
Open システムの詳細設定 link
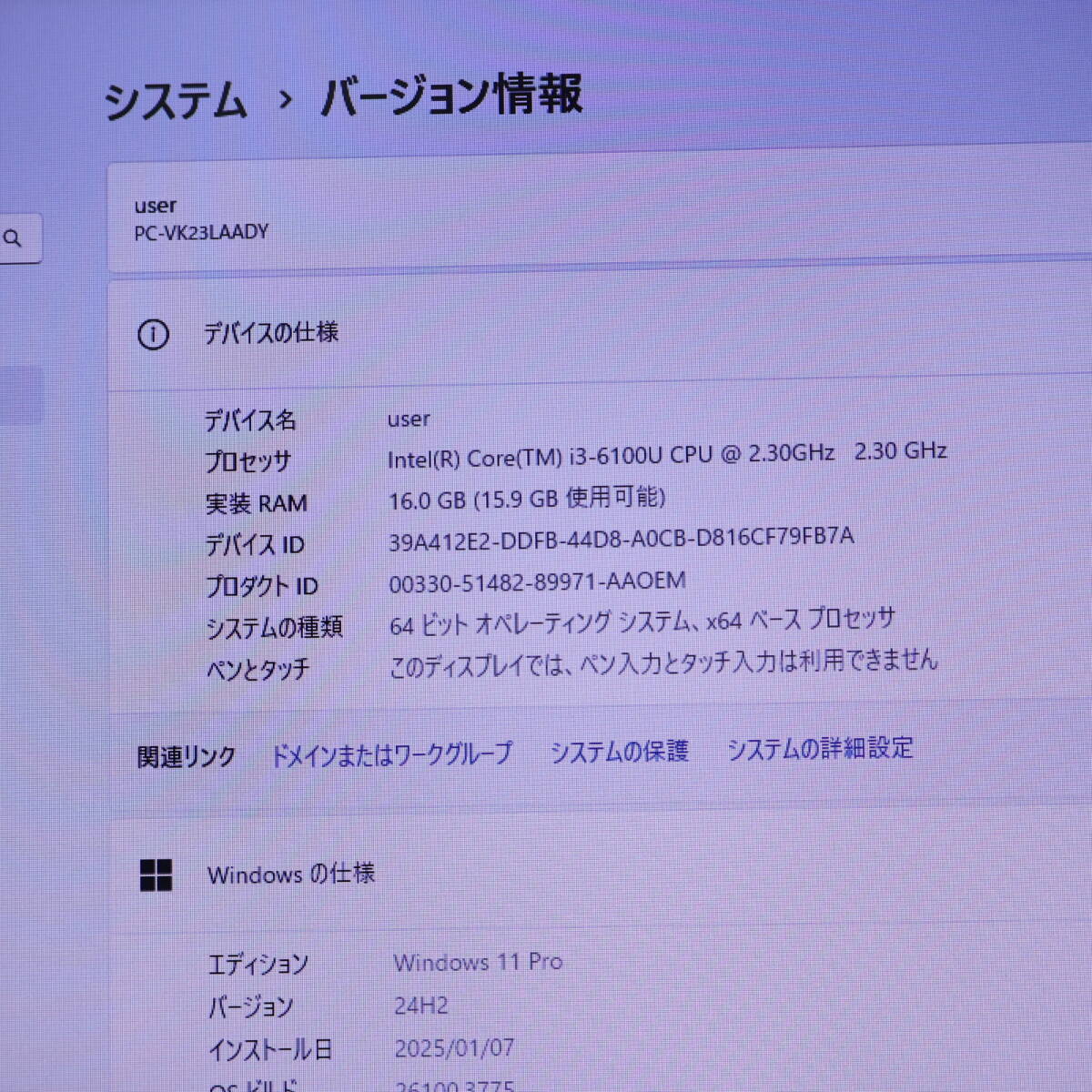point(820,748)
